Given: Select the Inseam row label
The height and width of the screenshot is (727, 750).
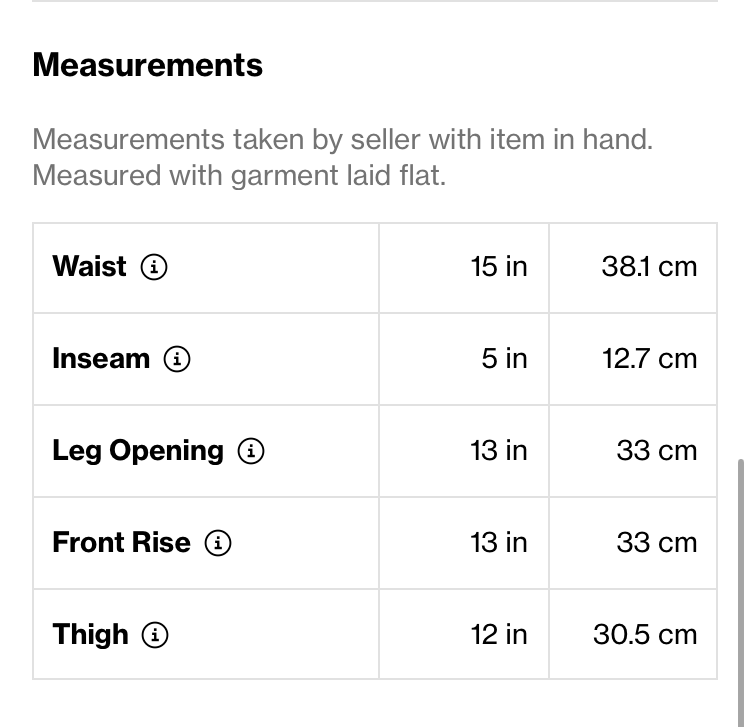Looking at the screenshot, I should coord(101,359).
